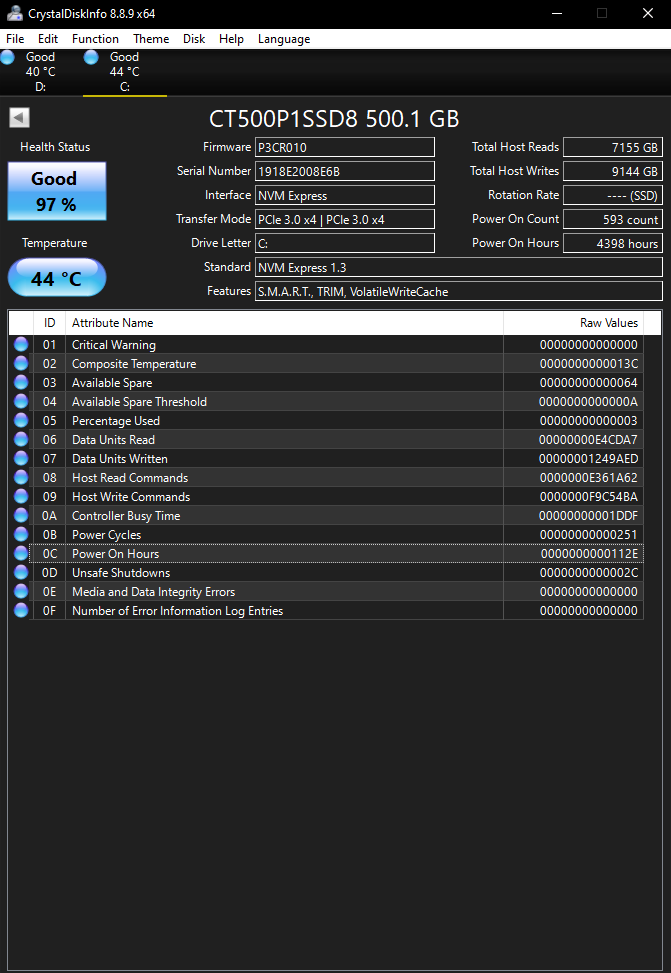Click status orb beside Available Spare Threshold

pos(21,401)
